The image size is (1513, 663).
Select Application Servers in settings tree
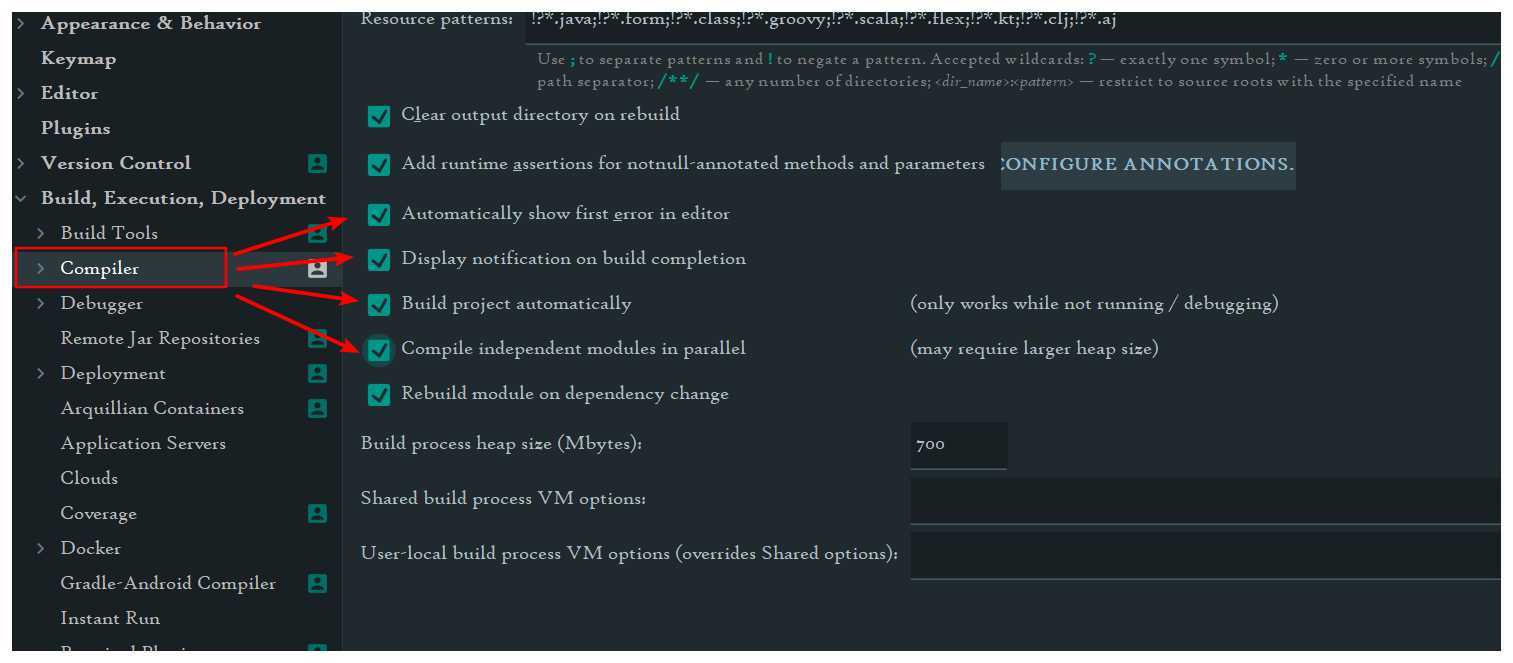143,443
